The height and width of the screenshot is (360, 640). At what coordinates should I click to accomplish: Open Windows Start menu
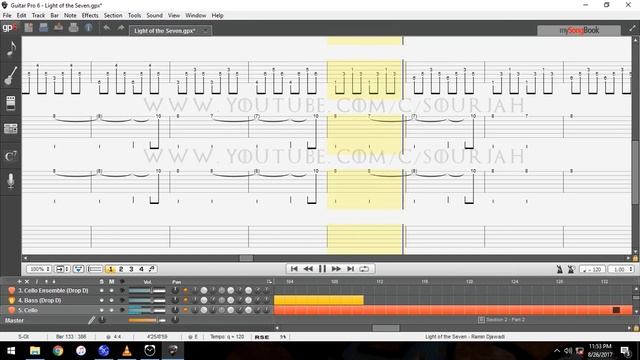pos(11,351)
